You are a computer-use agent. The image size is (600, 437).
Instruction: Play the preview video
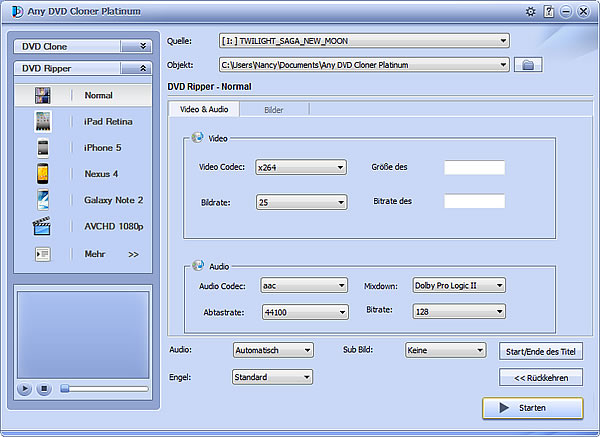click(24, 389)
